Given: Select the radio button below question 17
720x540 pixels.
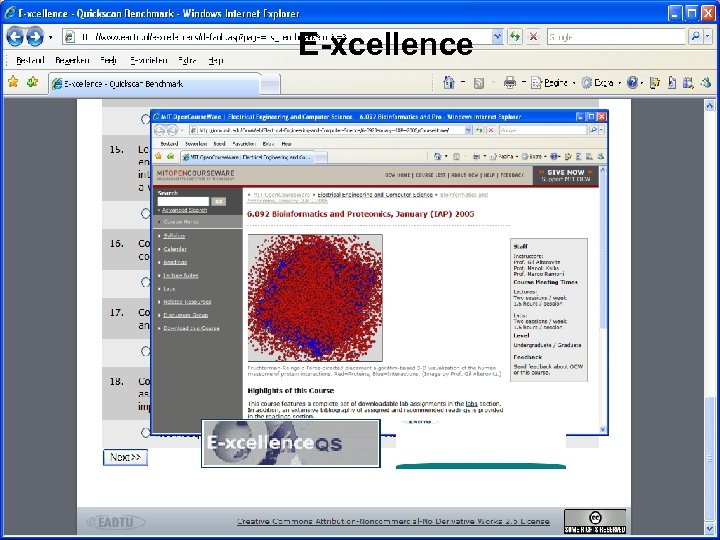Looking at the screenshot, I should coord(146,351).
